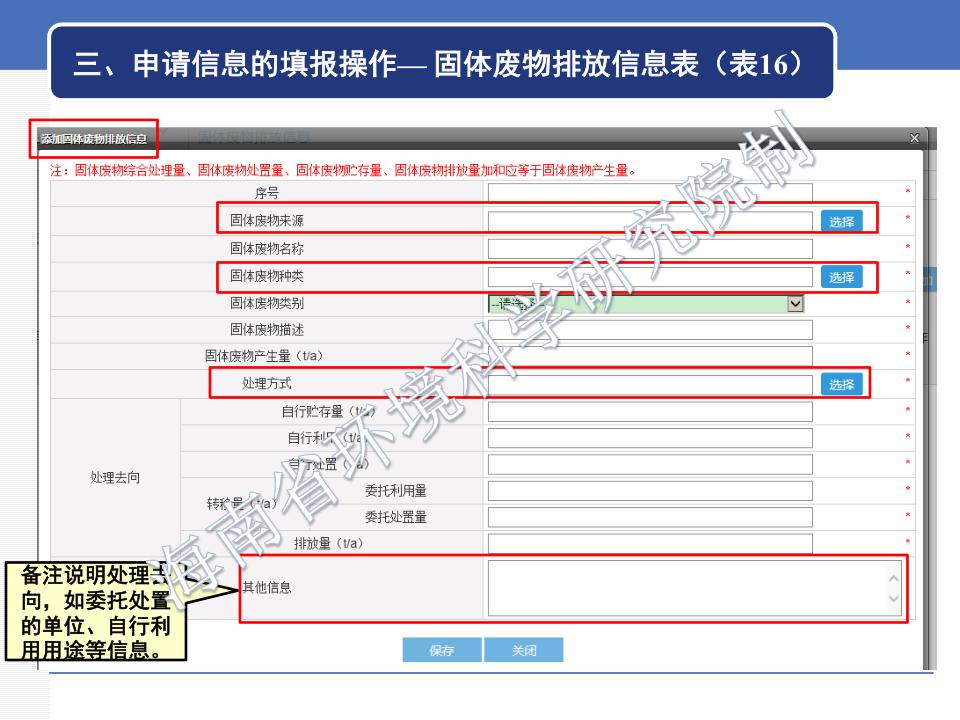Screen dimensions: 960x720
Task: Click the red 注 note text
Action: 343,170
